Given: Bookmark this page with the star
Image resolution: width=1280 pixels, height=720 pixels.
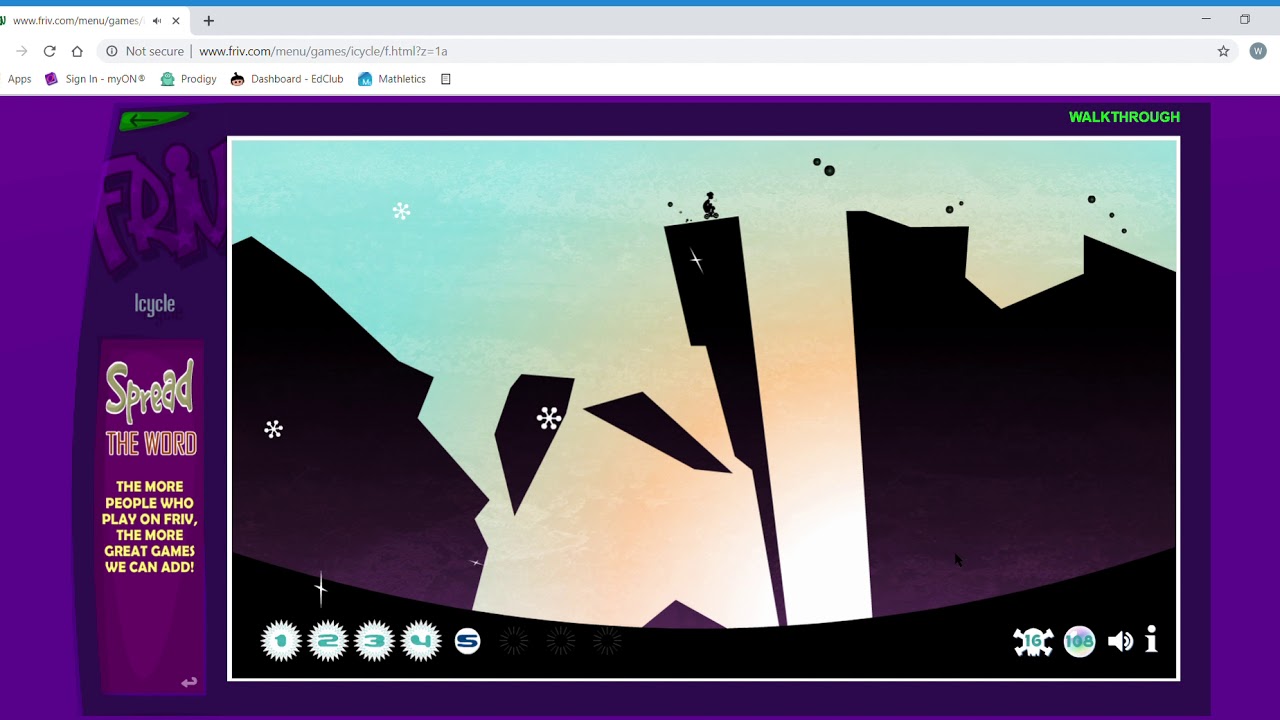Looking at the screenshot, I should coord(1223,51).
